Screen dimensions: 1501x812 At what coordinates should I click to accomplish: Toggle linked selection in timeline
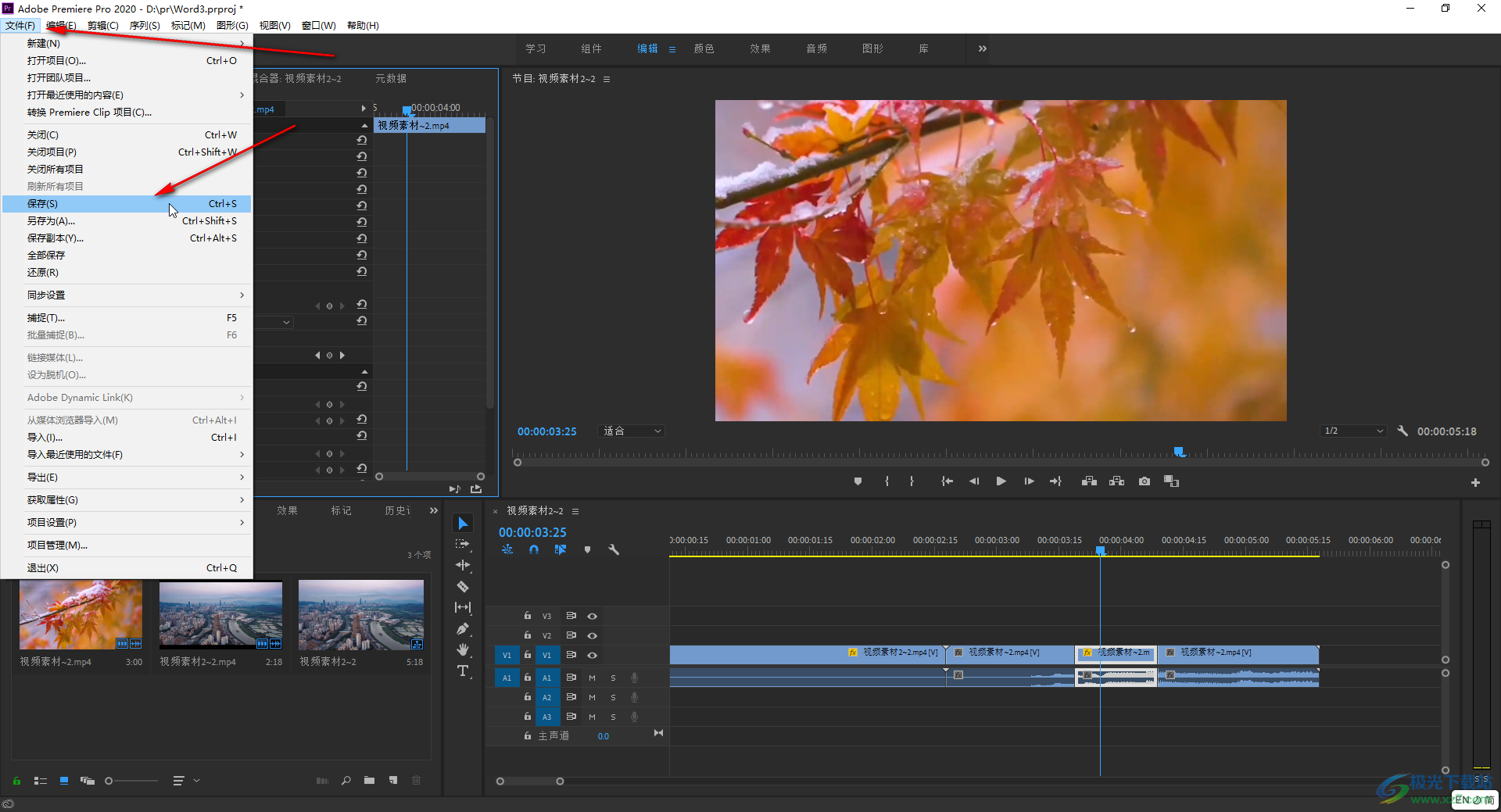561,549
